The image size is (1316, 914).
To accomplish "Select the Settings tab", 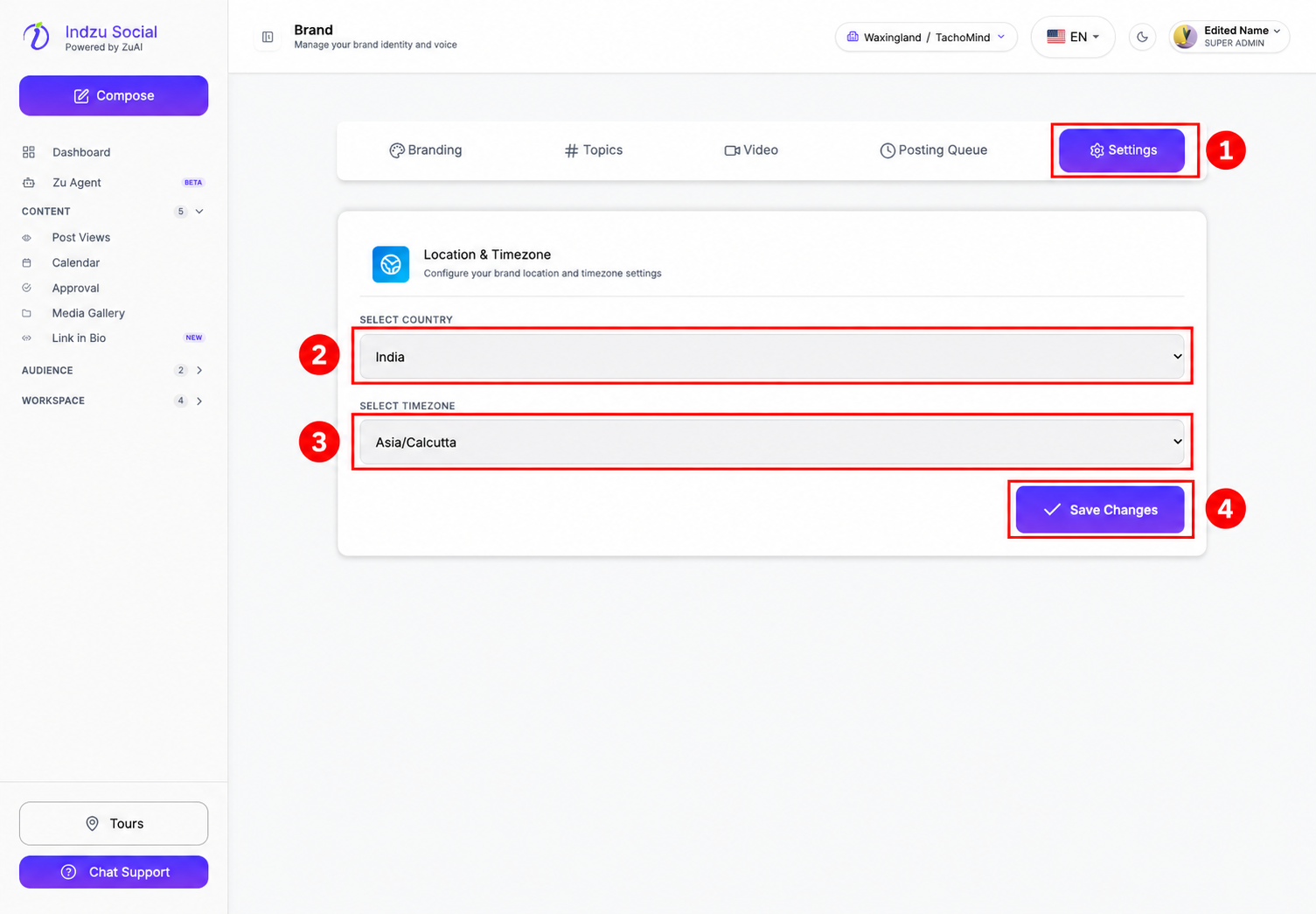I will coord(1122,150).
